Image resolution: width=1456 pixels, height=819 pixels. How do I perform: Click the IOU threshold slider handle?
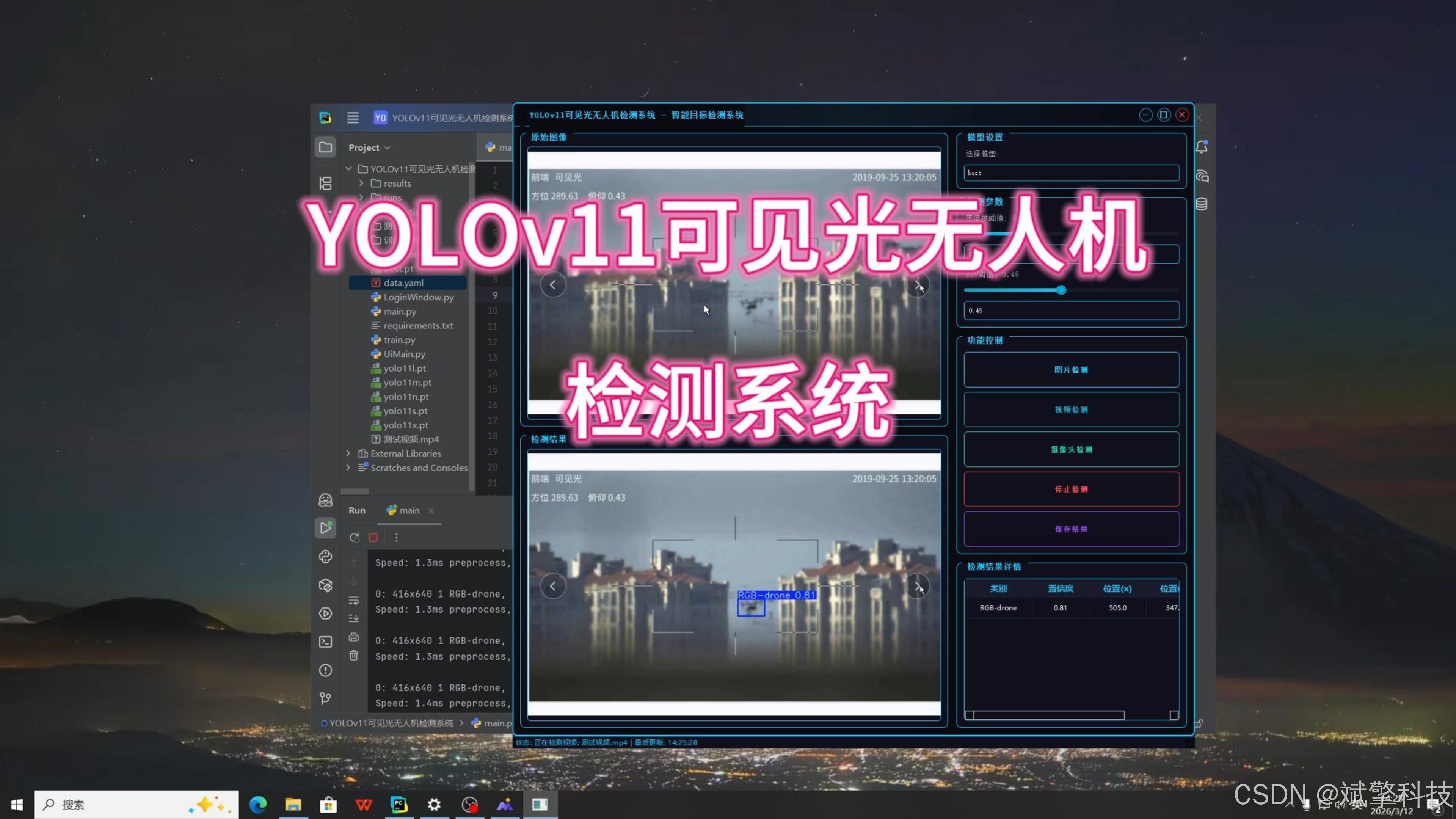1061,290
